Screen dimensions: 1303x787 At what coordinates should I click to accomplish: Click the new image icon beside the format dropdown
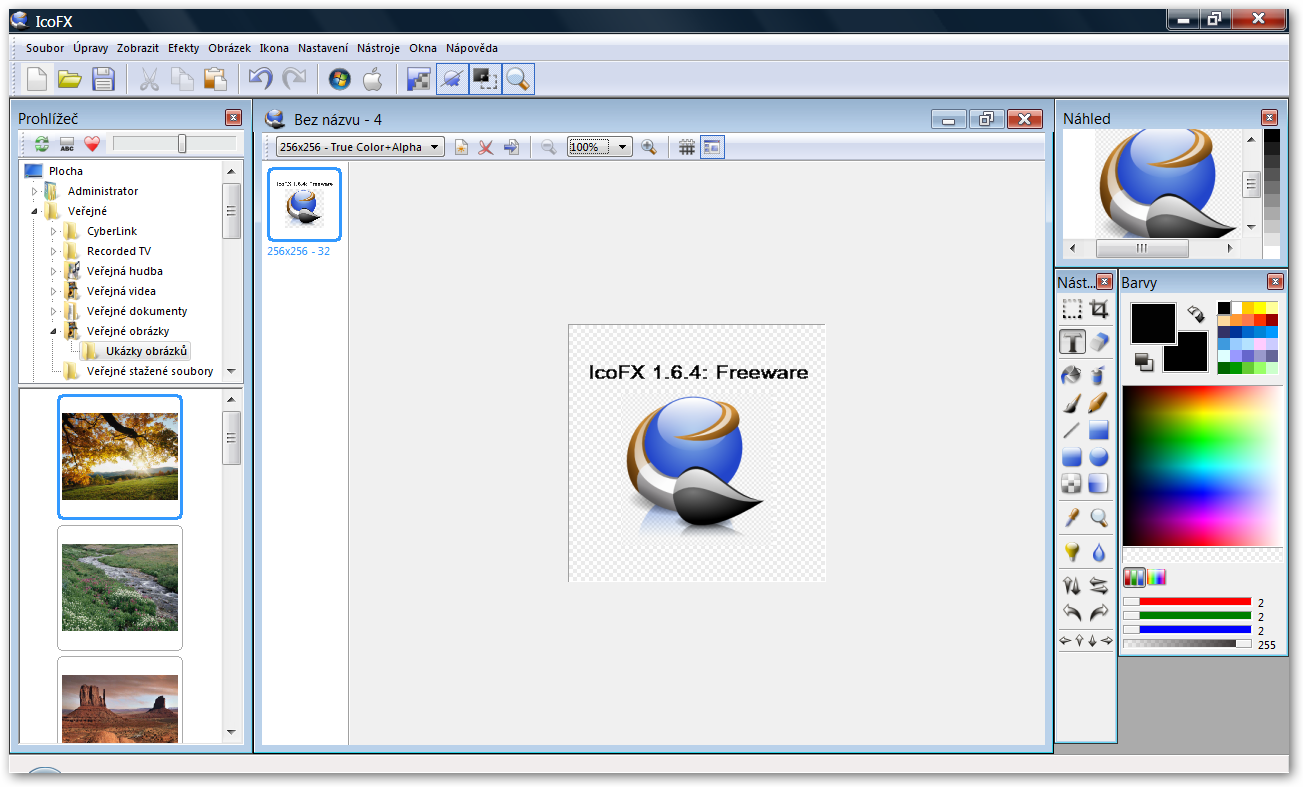(461, 147)
